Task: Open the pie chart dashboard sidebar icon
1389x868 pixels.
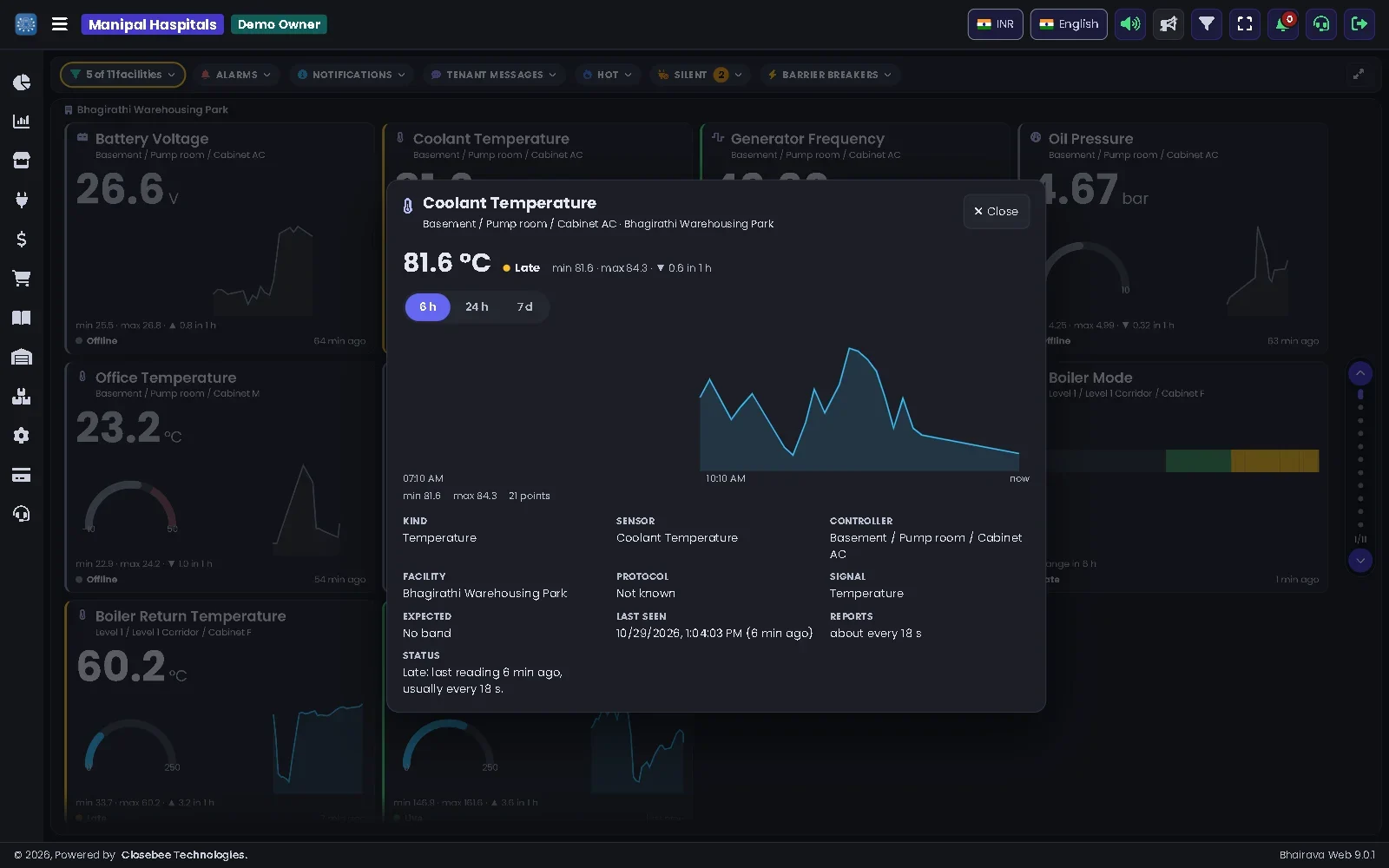Action: [22, 82]
